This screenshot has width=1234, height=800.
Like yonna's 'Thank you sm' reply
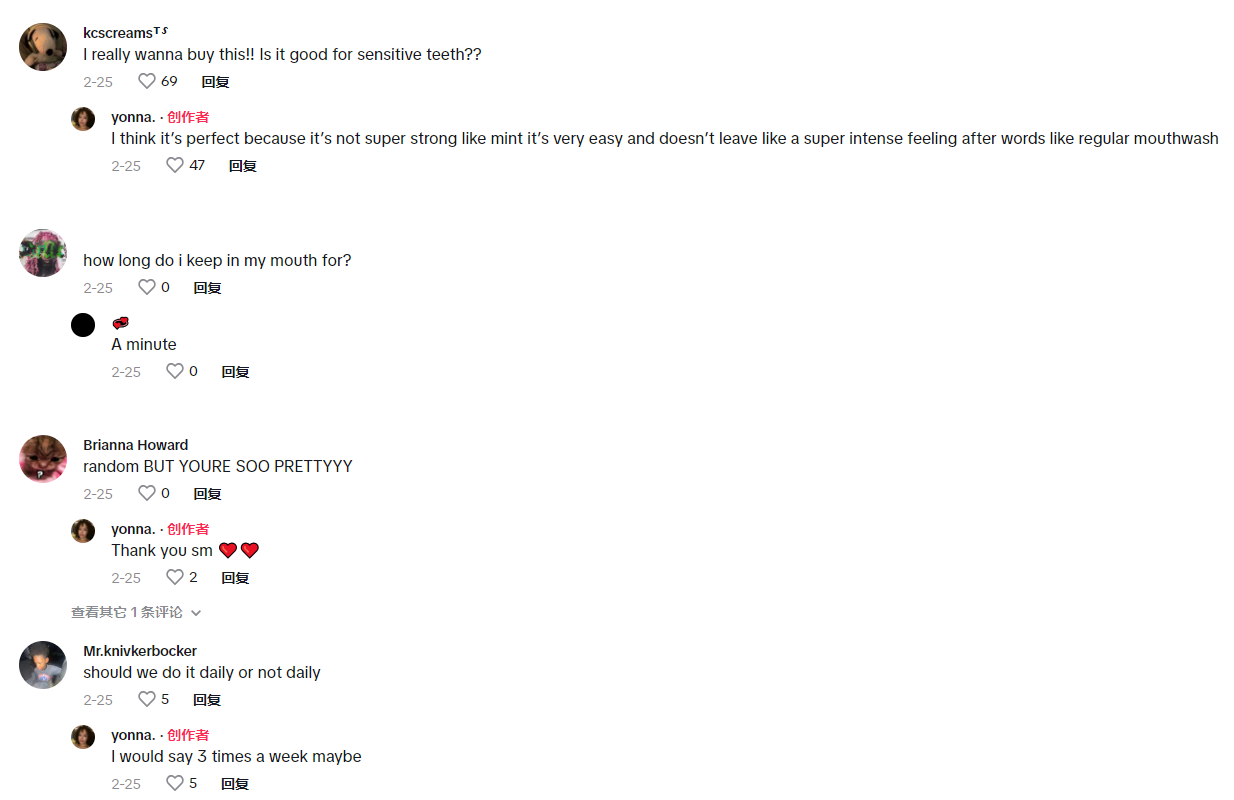point(175,577)
